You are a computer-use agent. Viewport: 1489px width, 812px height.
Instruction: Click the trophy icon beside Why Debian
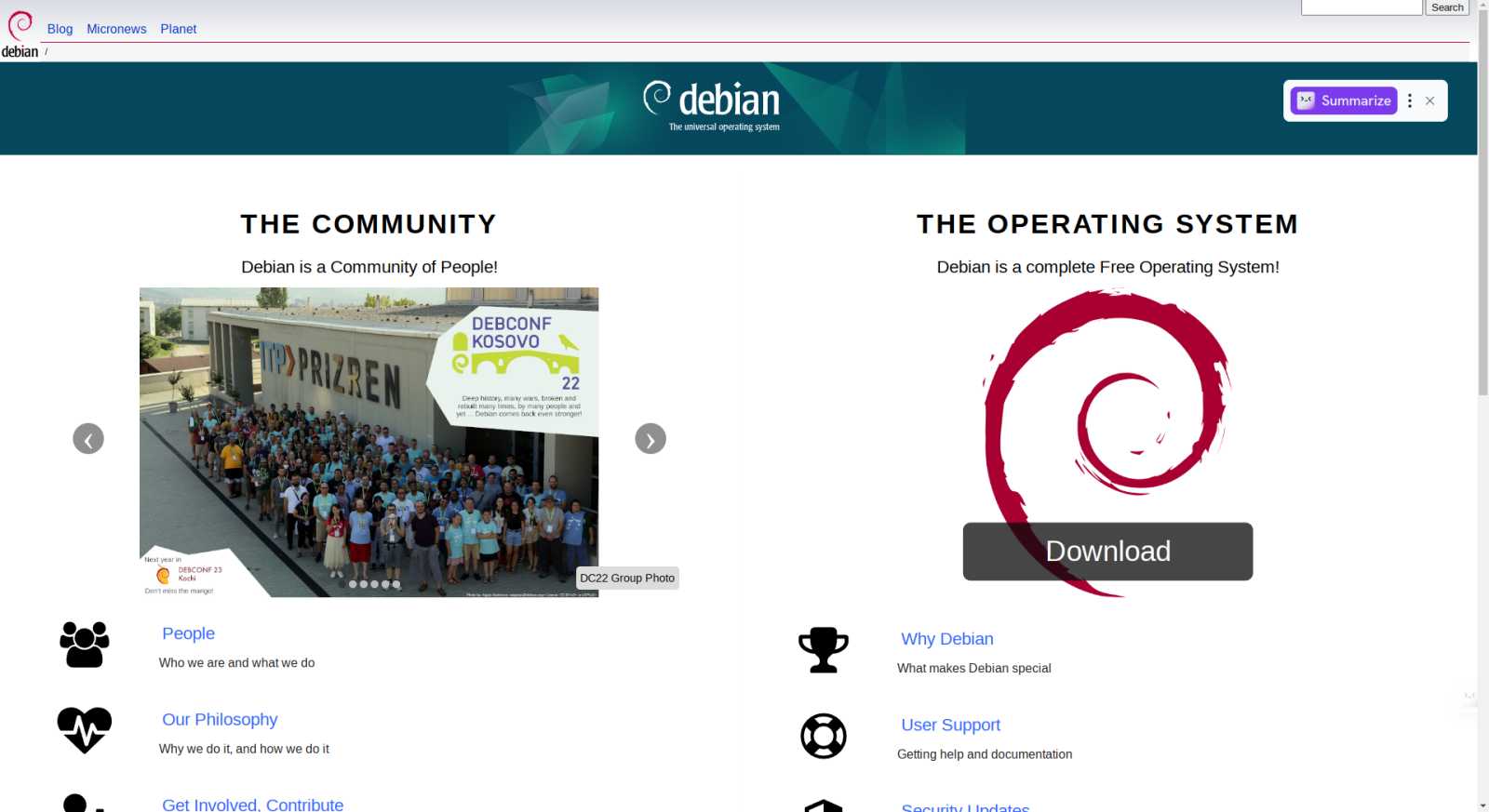click(824, 650)
